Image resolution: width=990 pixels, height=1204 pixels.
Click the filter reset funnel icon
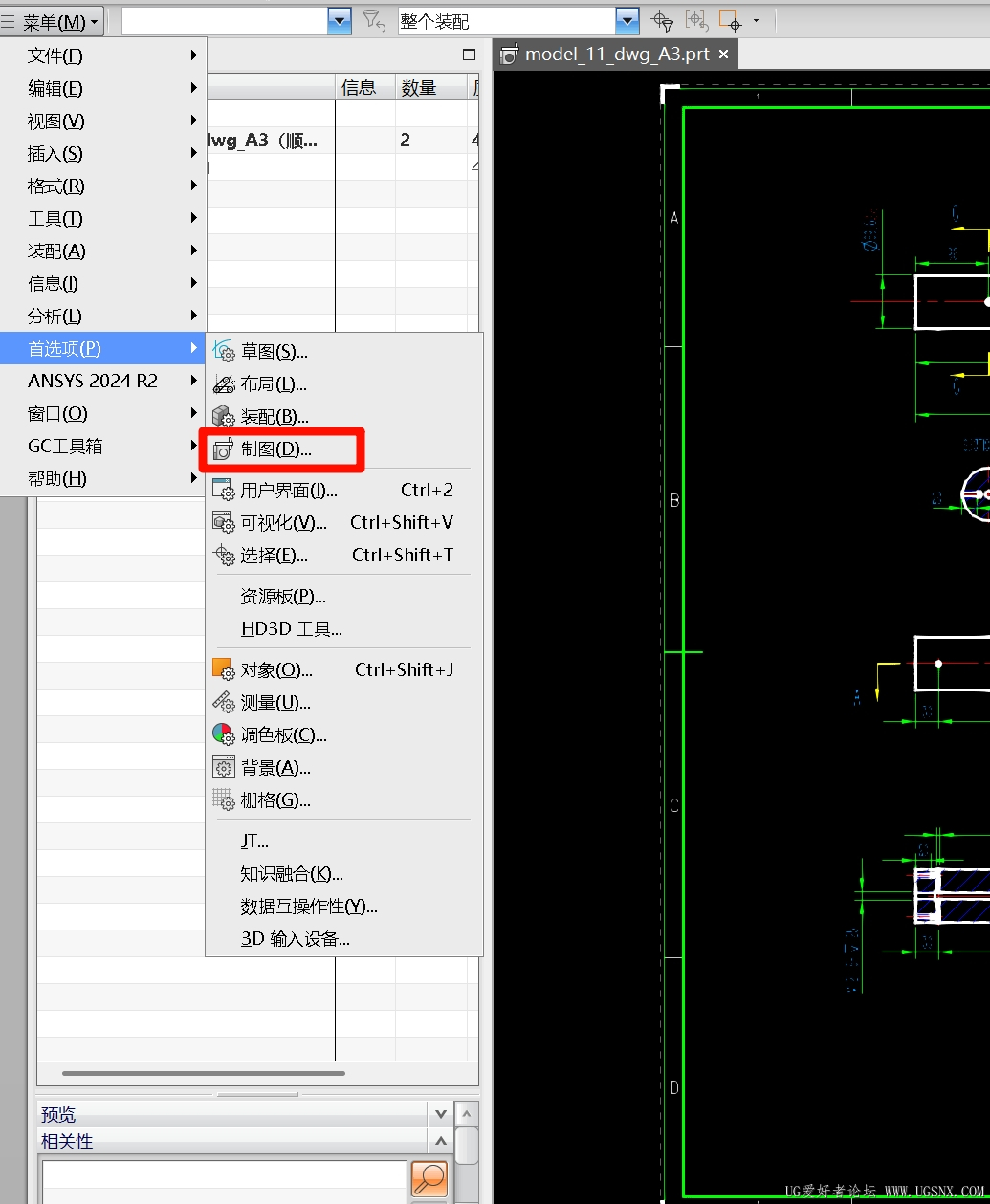tap(373, 20)
